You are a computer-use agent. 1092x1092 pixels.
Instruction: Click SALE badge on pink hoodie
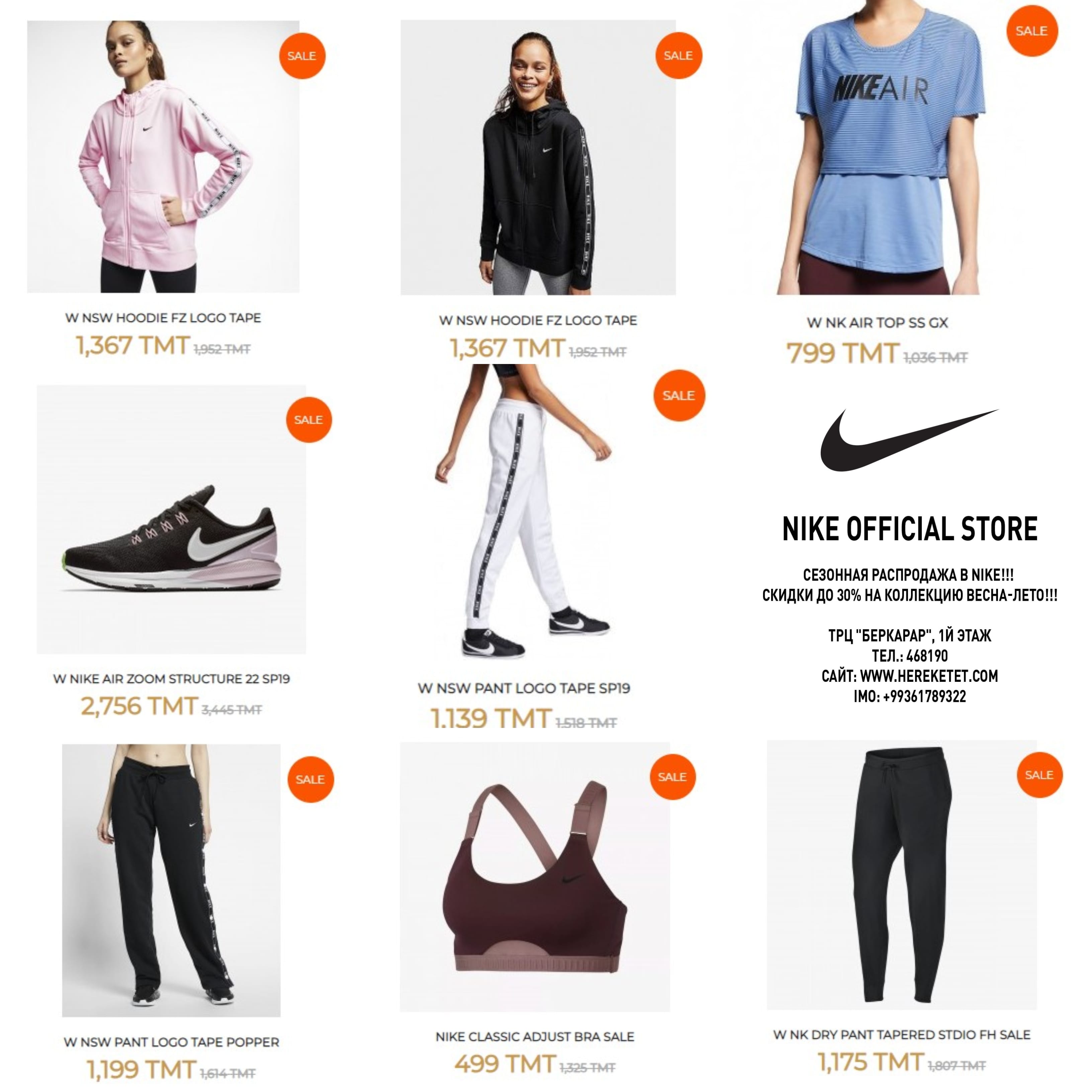[302, 56]
